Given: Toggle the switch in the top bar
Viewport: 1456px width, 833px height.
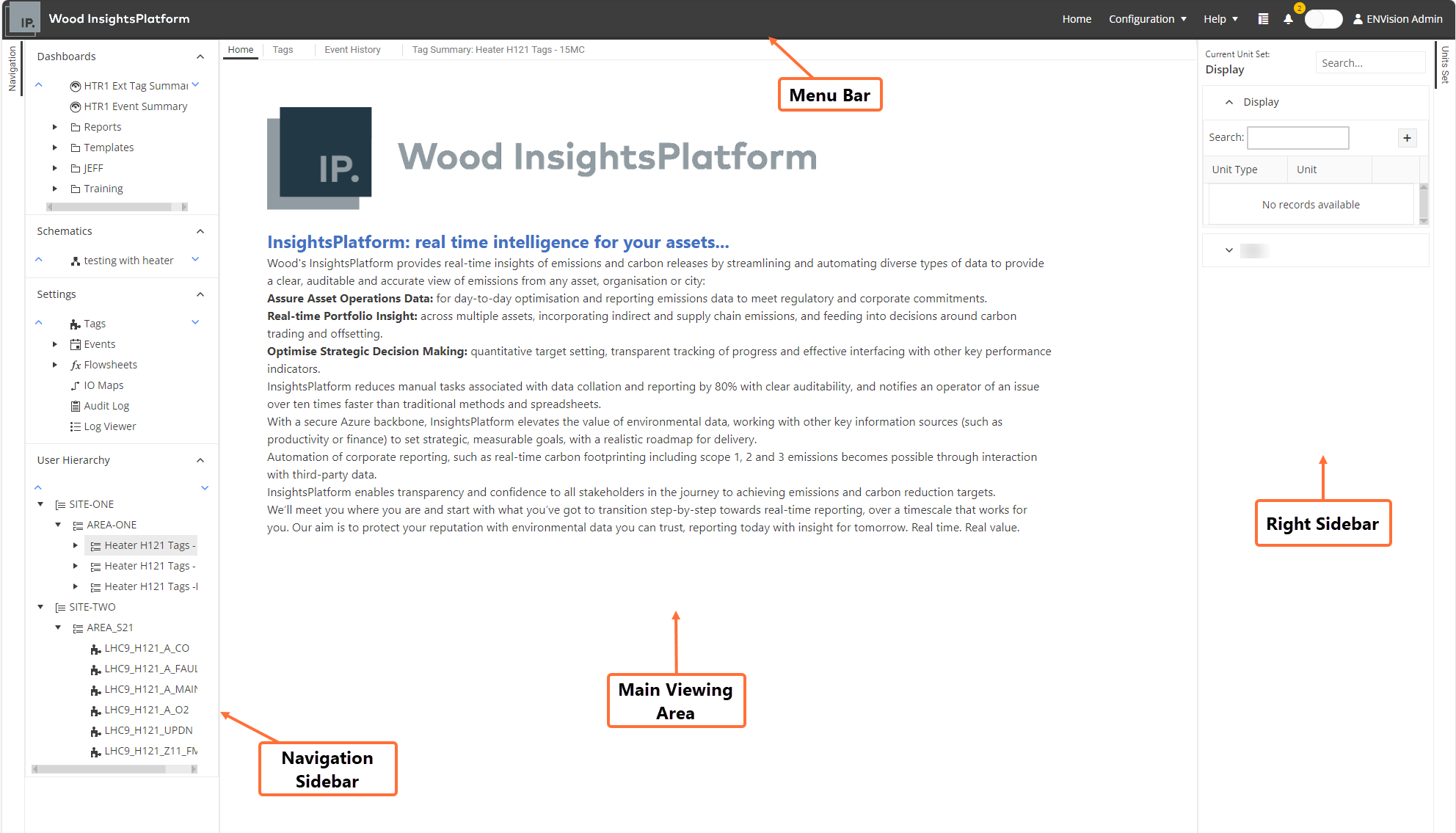Looking at the screenshot, I should (1323, 19).
